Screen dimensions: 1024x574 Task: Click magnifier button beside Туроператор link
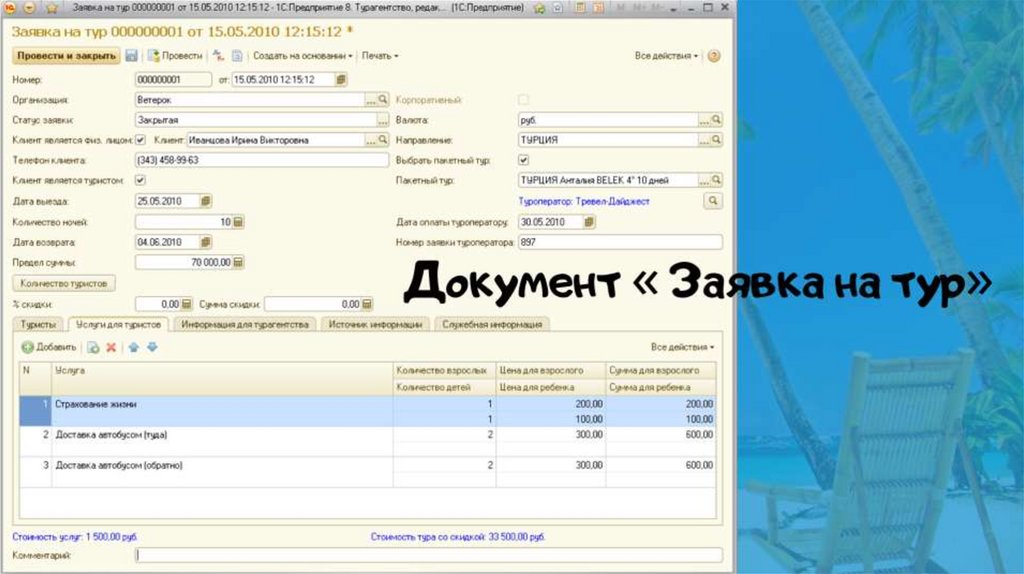713,201
